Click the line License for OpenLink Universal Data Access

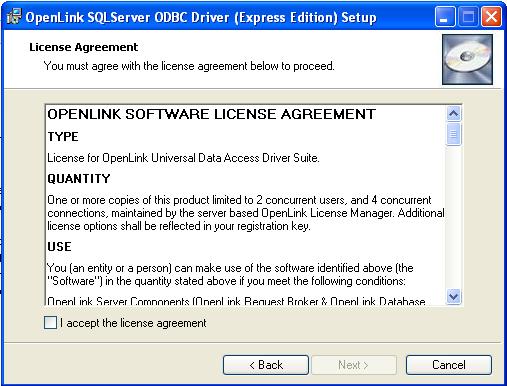click(x=183, y=158)
